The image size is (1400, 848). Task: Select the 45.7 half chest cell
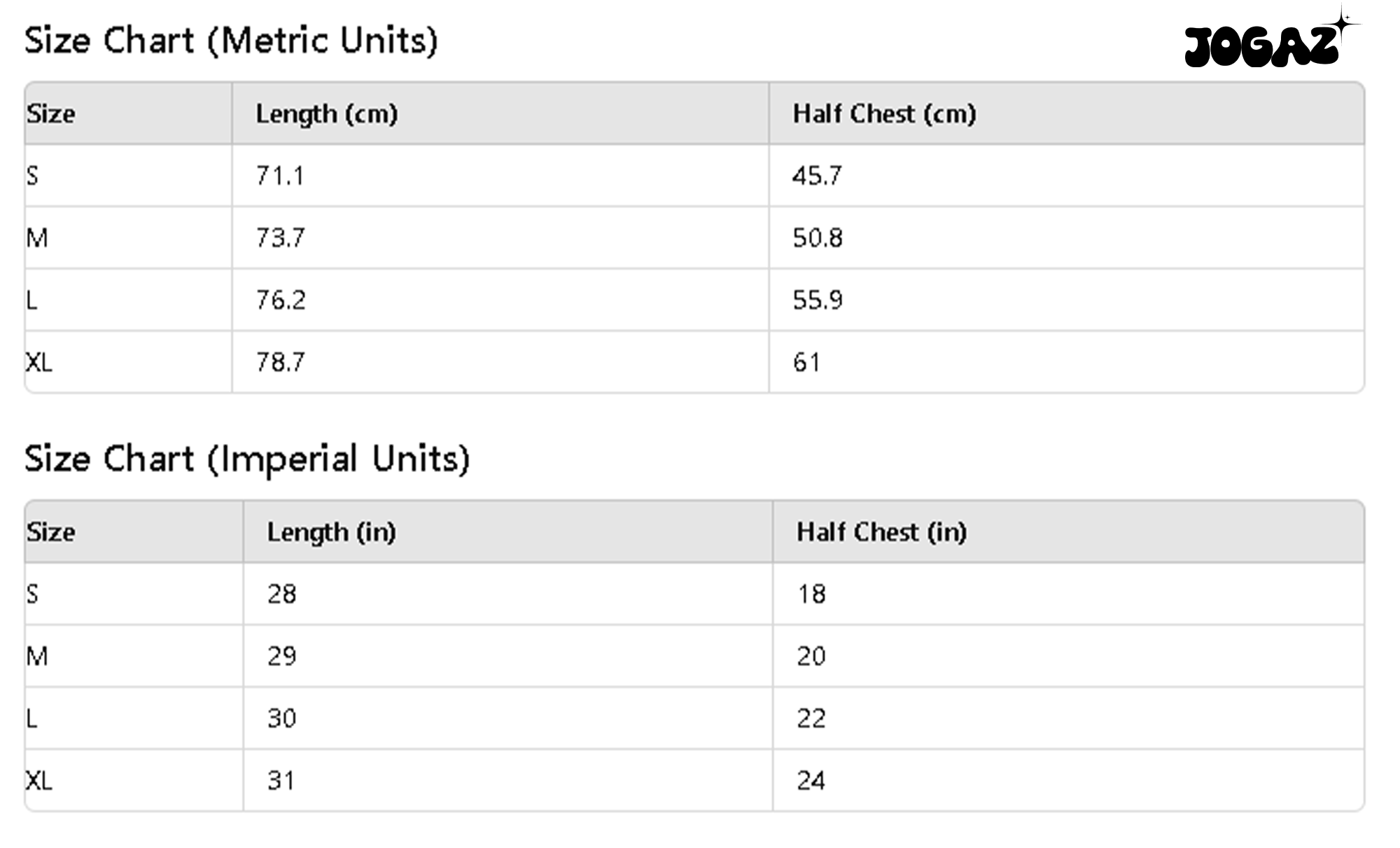click(817, 176)
